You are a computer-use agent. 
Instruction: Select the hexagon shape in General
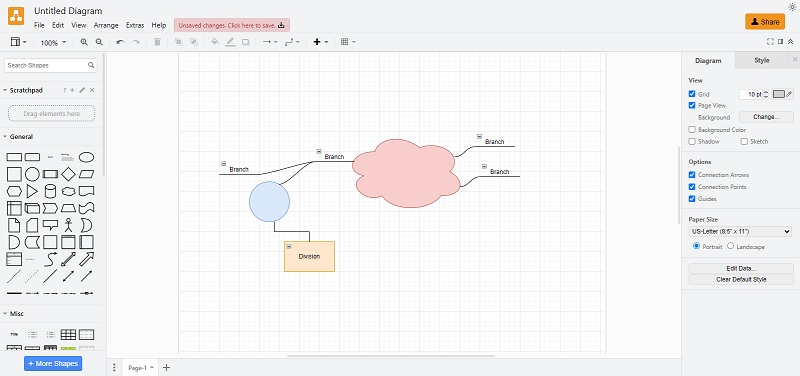coord(14,191)
